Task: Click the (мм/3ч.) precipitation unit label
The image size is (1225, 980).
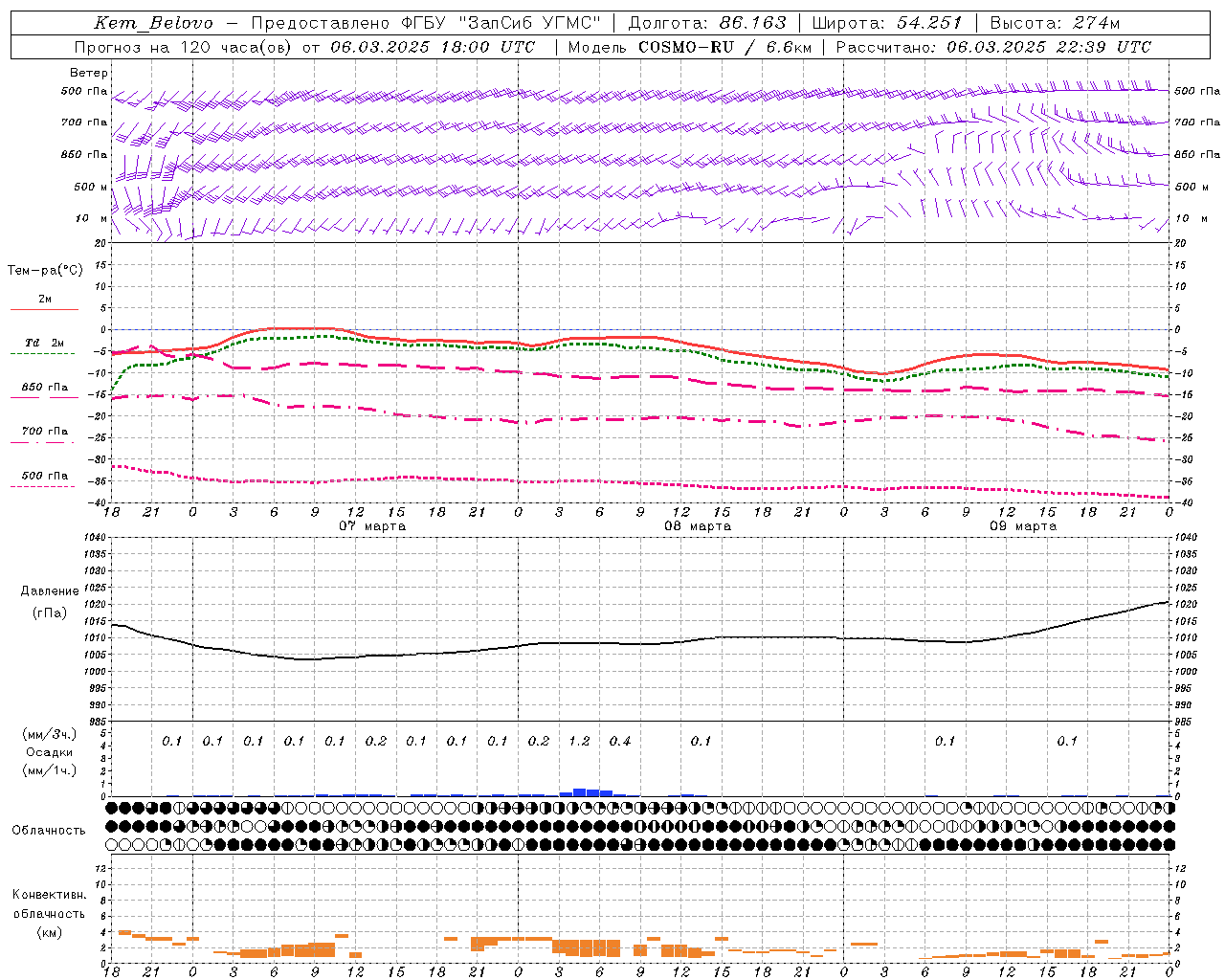Action: pos(50,734)
